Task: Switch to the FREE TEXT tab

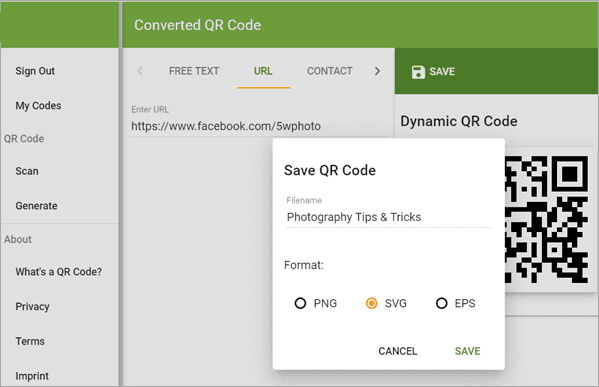Action: coord(194,71)
